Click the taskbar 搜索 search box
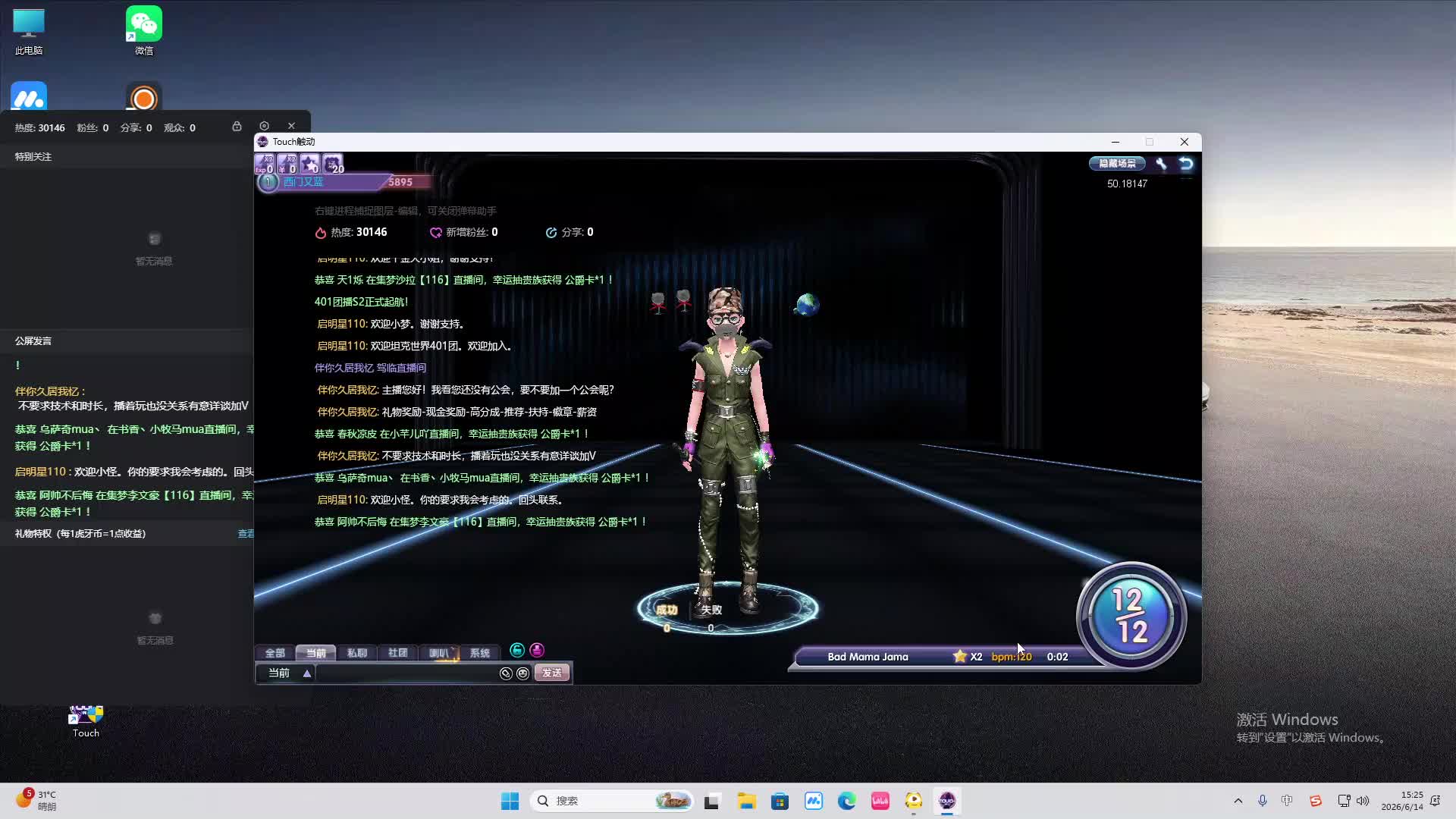Image resolution: width=1456 pixels, height=819 pixels. click(x=612, y=801)
